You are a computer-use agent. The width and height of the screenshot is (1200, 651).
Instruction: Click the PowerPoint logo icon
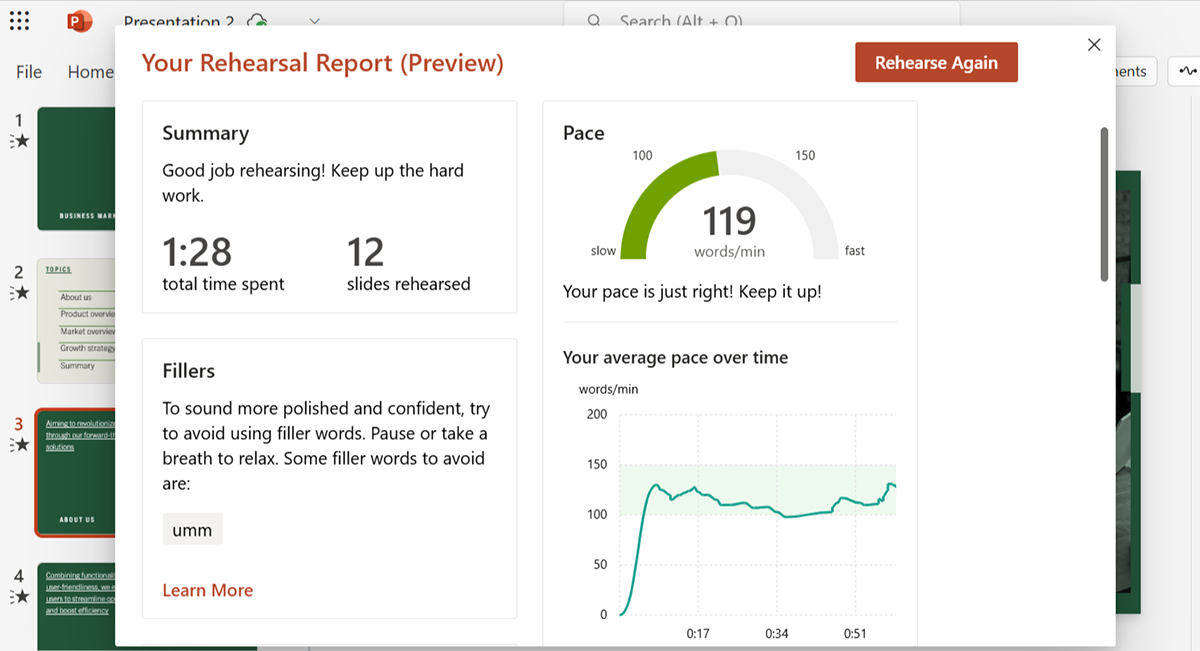click(x=78, y=21)
